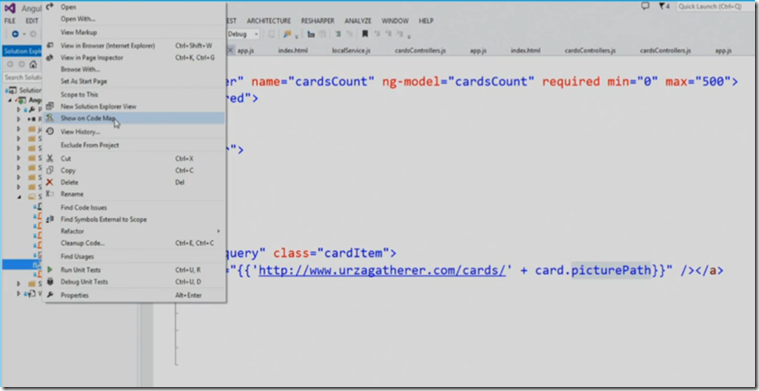The width and height of the screenshot is (759, 391).
Task: Click the Home icon in Solution Explorer
Action: (x=33, y=64)
